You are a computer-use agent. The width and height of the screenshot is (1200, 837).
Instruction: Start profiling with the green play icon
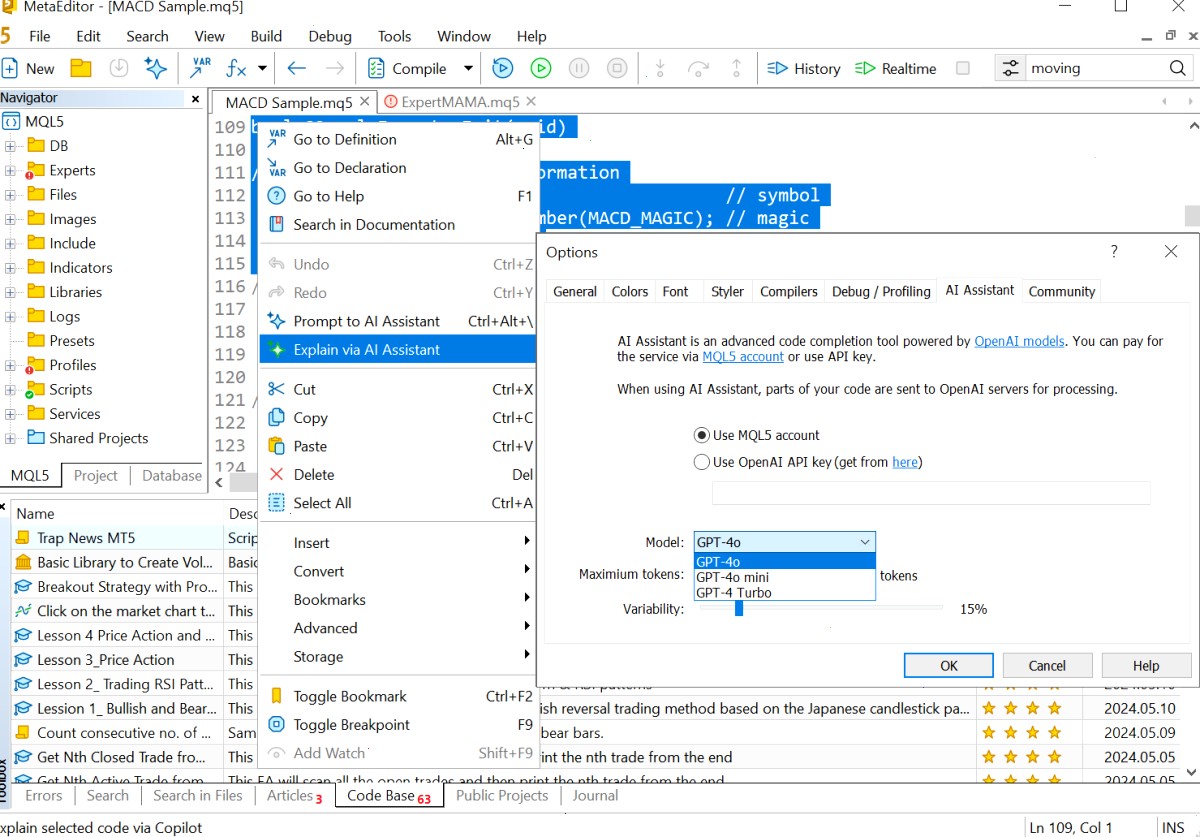coord(541,68)
